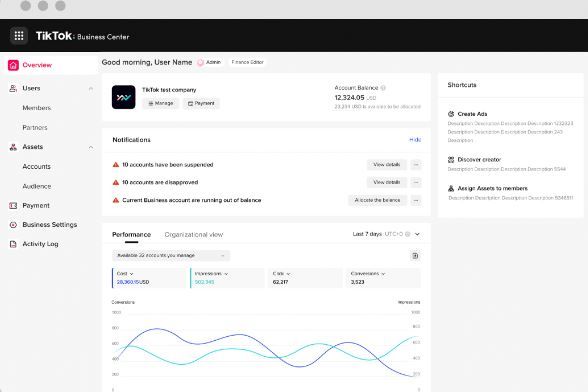Click the Cost value 28,360.15 USD
Image resolution: width=588 pixels, height=392 pixels.
(133, 282)
